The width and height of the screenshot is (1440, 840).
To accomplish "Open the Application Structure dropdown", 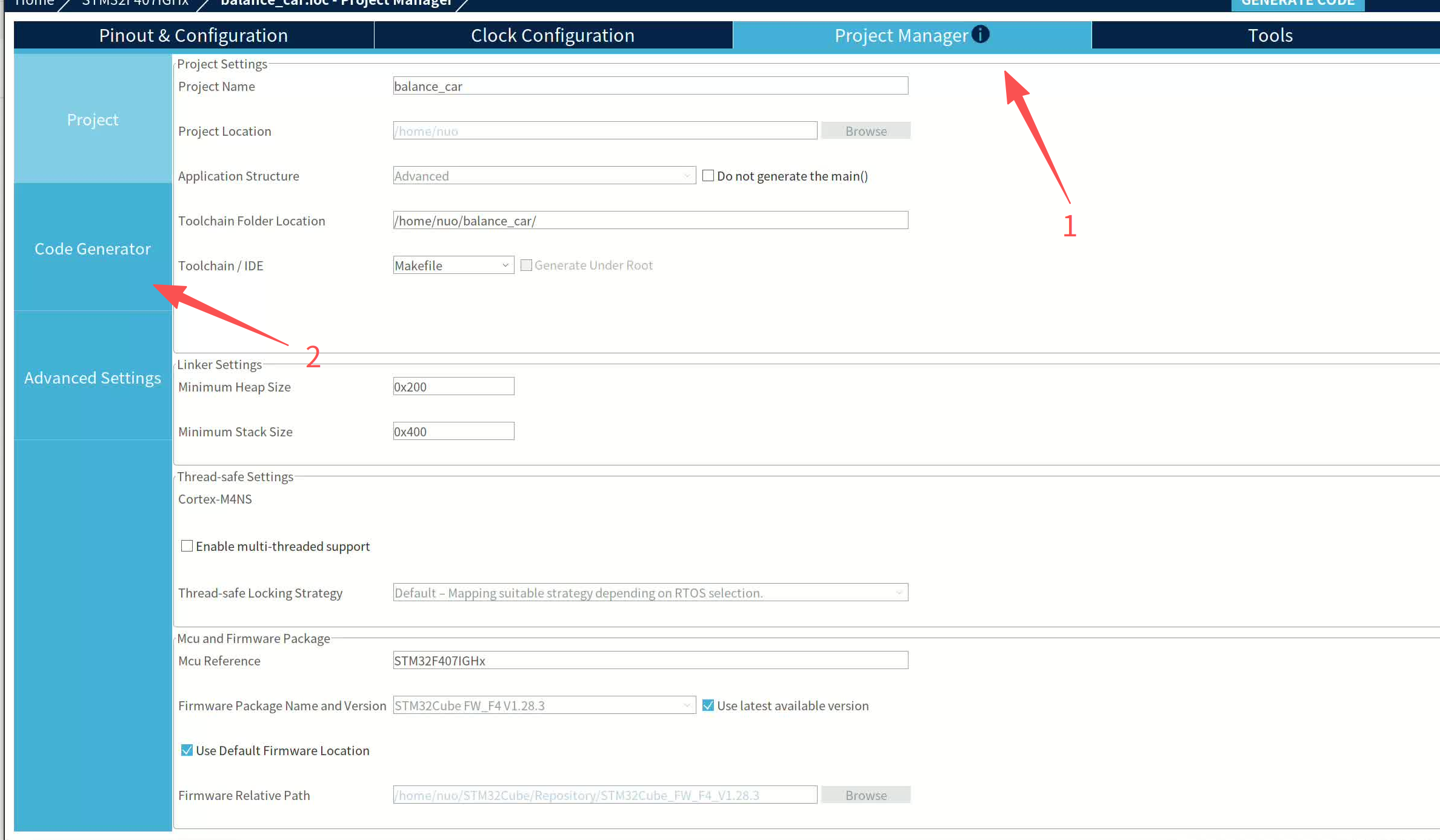I will pyautogui.click(x=544, y=175).
